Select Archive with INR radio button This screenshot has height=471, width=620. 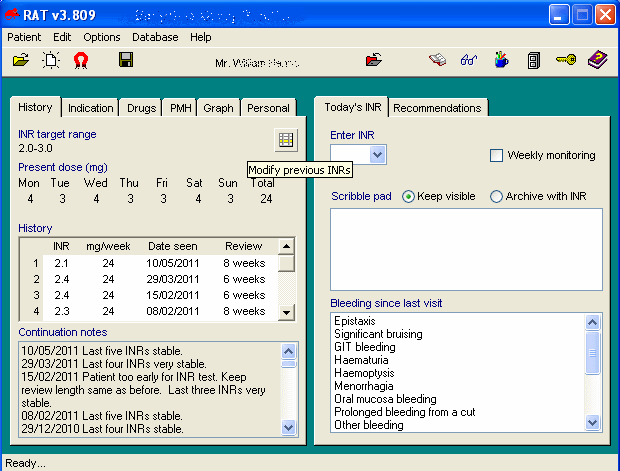(x=496, y=197)
